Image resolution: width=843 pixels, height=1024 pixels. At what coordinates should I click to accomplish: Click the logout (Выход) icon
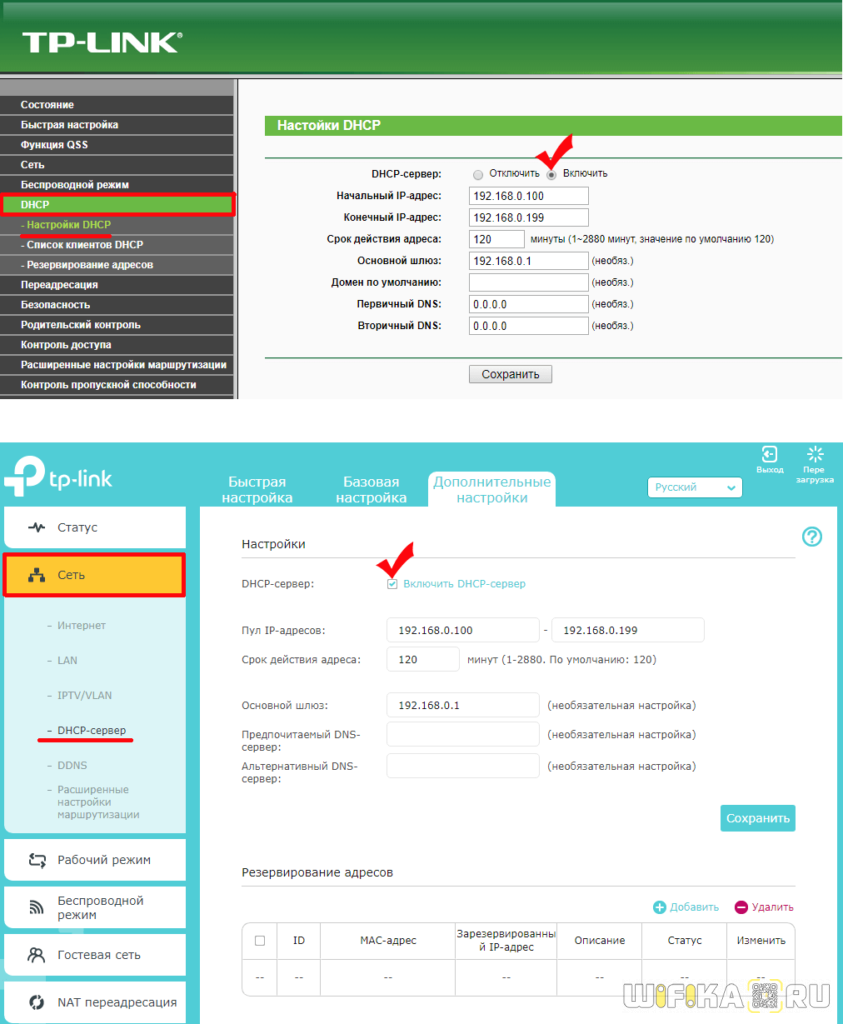pyautogui.click(x=769, y=456)
